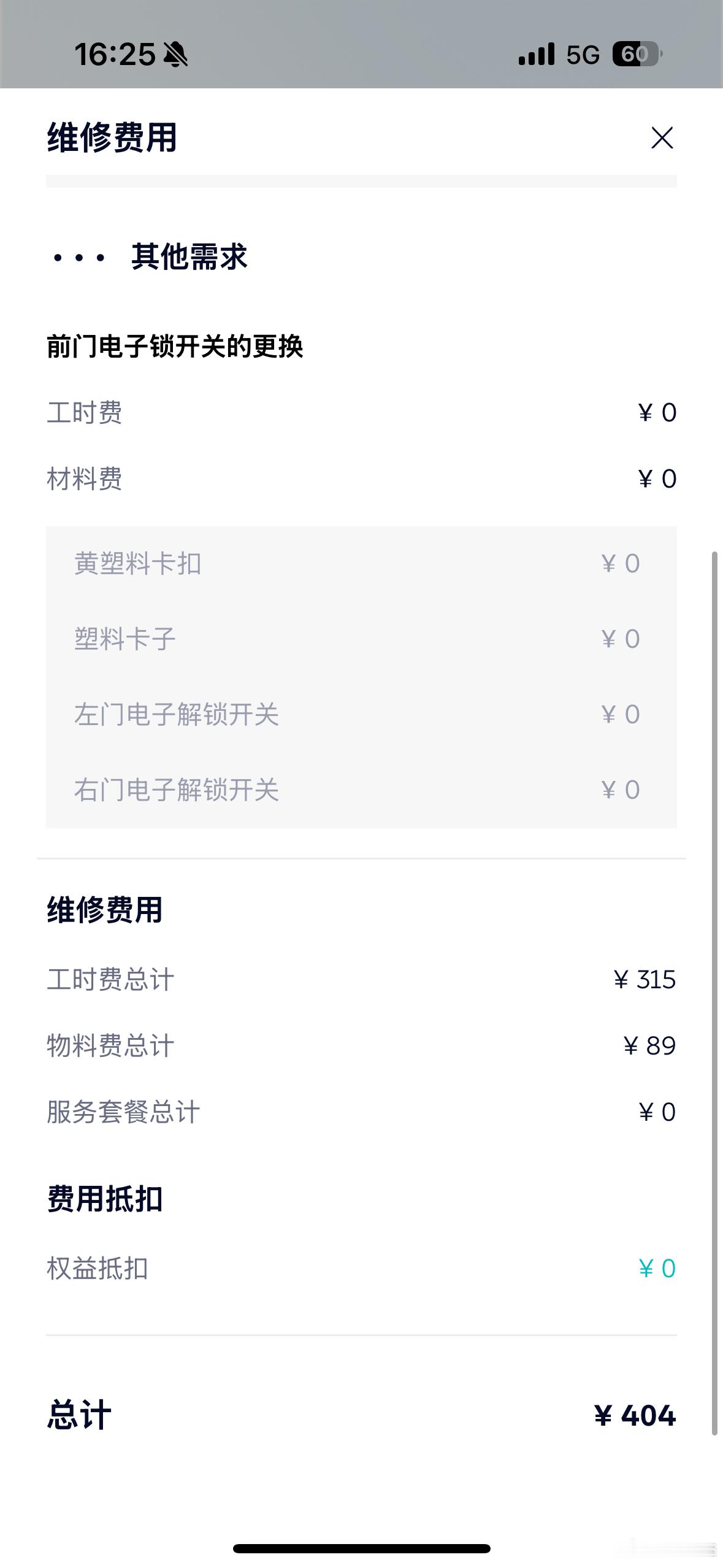Tap the three-dots icon beside 其他需求
The height and width of the screenshot is (1568, 723).
click(79, 258)
